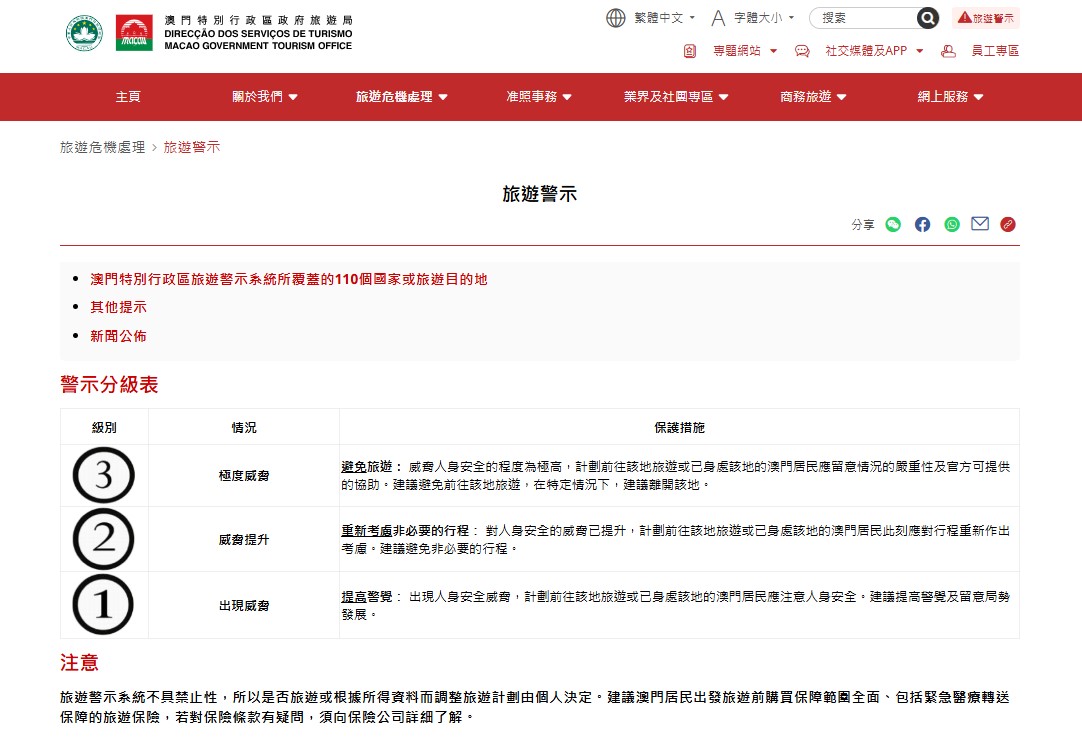Screen dimensions: 1082x738
Task: Click the globe language icon
Action: coord(616,18)
